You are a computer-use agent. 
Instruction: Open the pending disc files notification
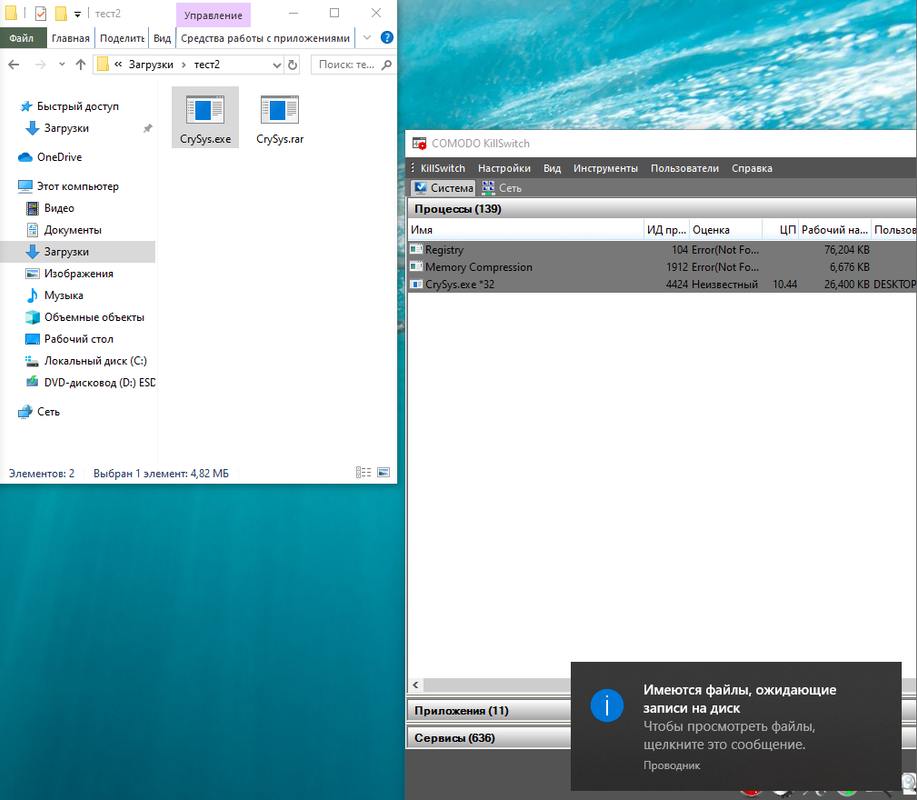(736, 726)
